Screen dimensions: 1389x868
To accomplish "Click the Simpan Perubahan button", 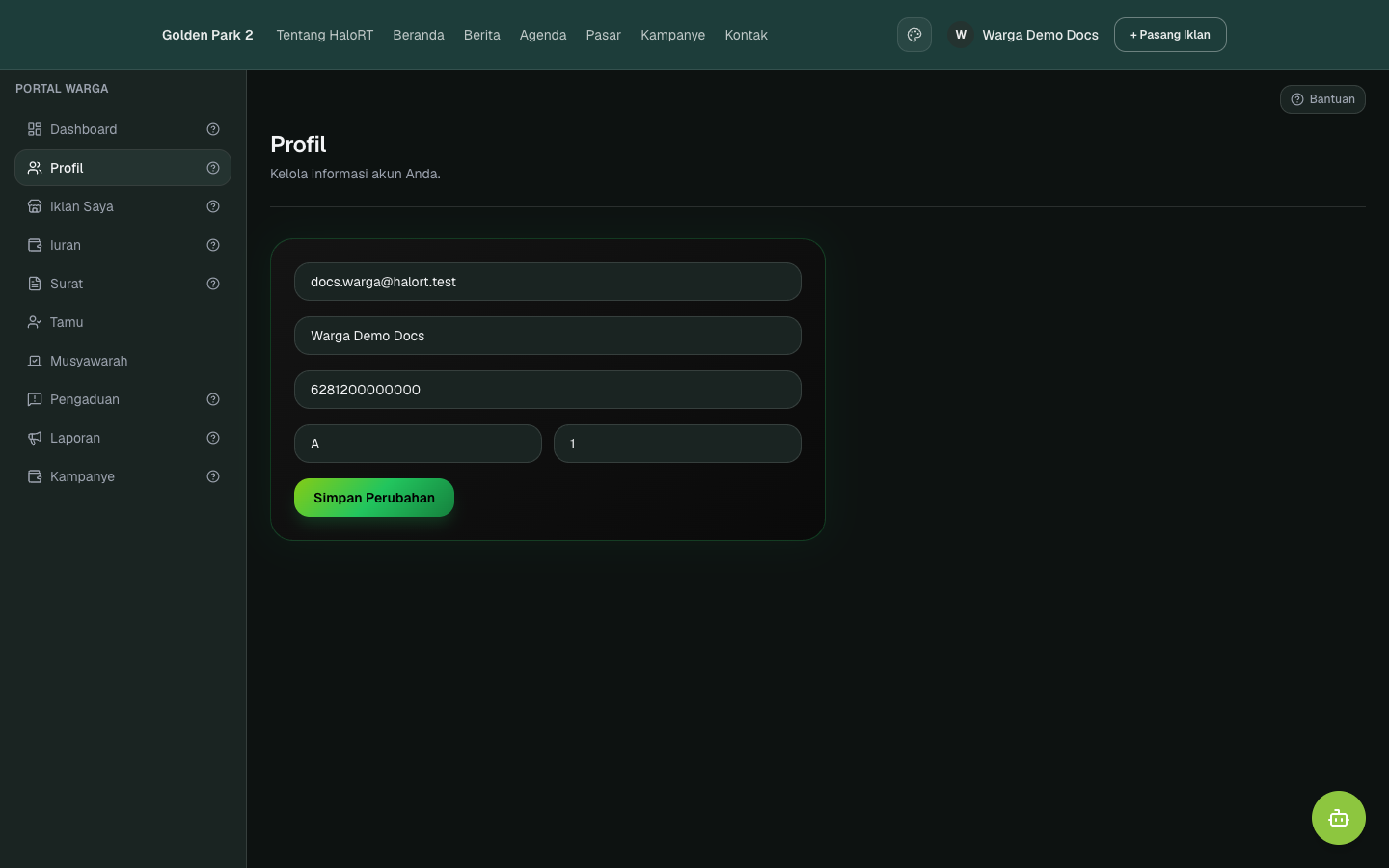I will [x=374, y=498].
